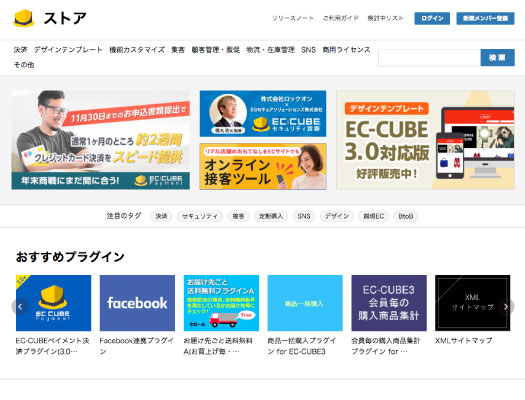Click Facebook連携プラグイン title link

pyautogui.click(x=137, y=346)
